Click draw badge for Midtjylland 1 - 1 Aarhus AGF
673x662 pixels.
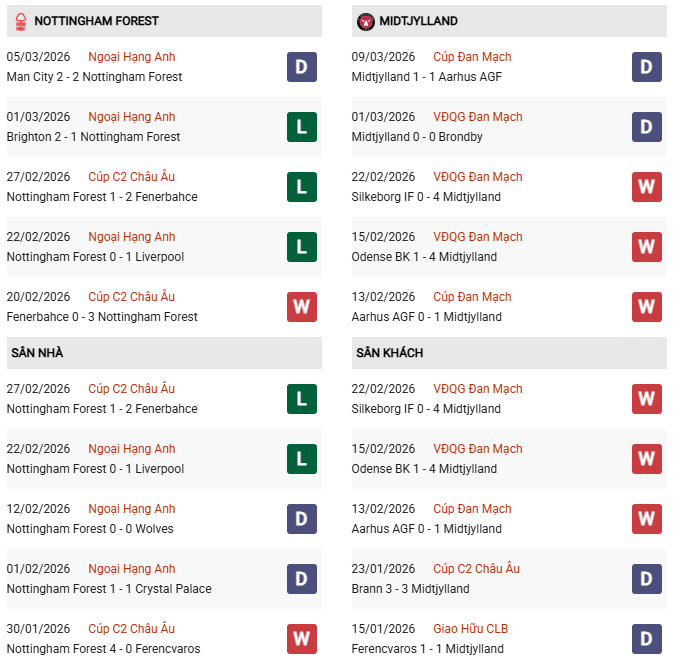(646, 67)
